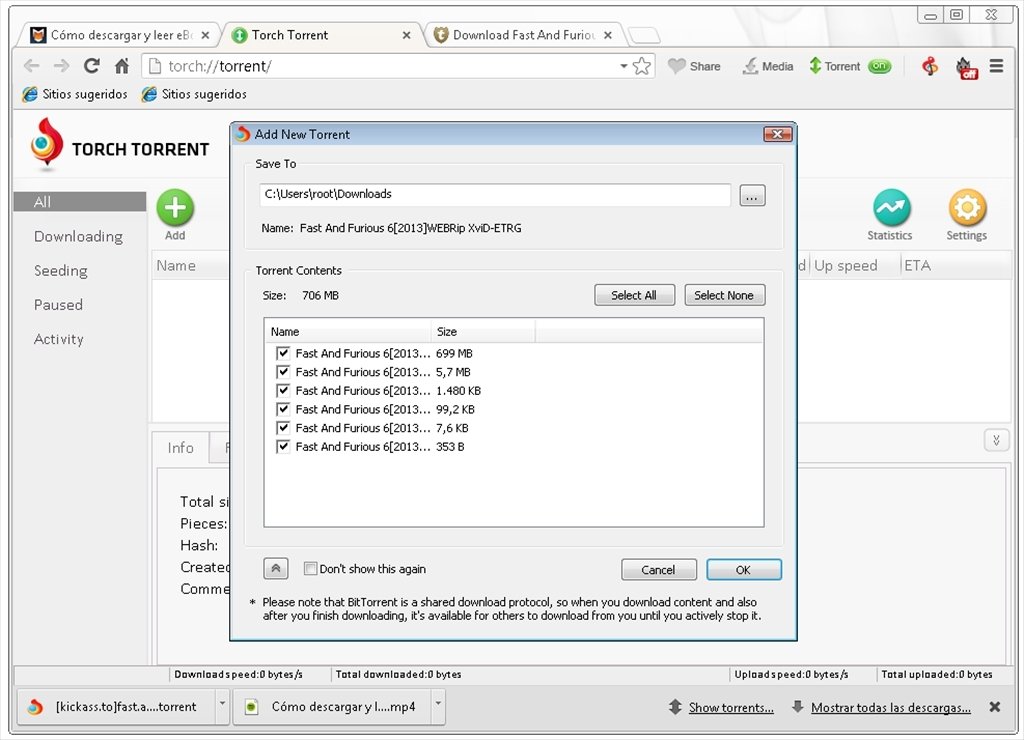This screenshot has height=740, width=1024.
Task: Uncheck the 1.480 KB file
Action: (283, 391)
